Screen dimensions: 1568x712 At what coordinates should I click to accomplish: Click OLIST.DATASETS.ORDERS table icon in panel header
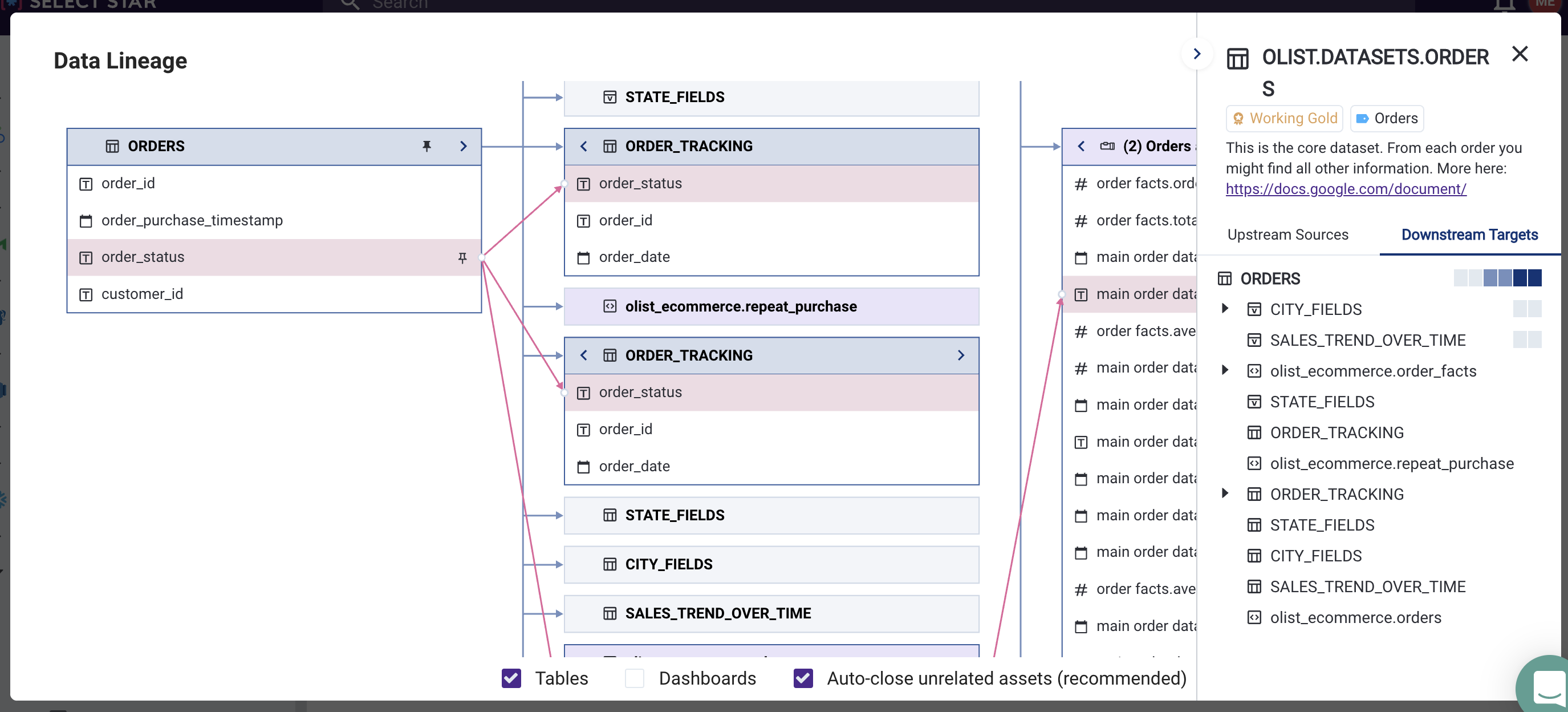1237,59
